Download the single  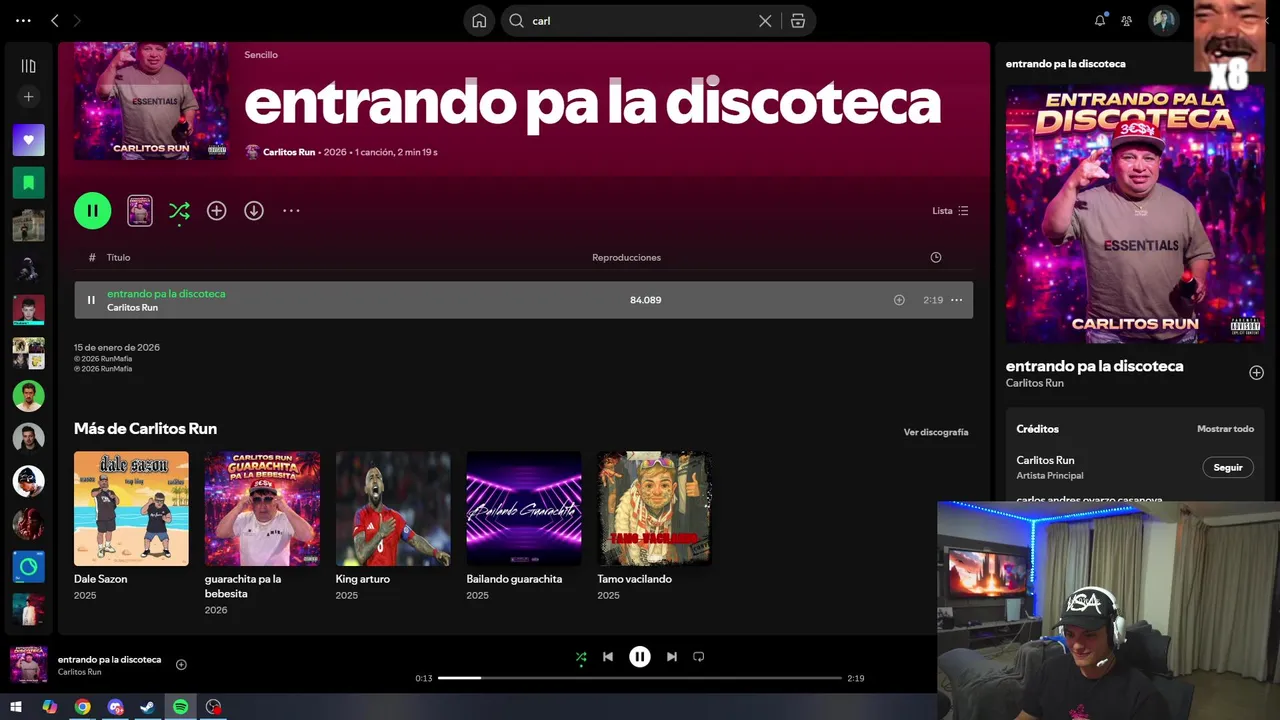tap(254, 210)
